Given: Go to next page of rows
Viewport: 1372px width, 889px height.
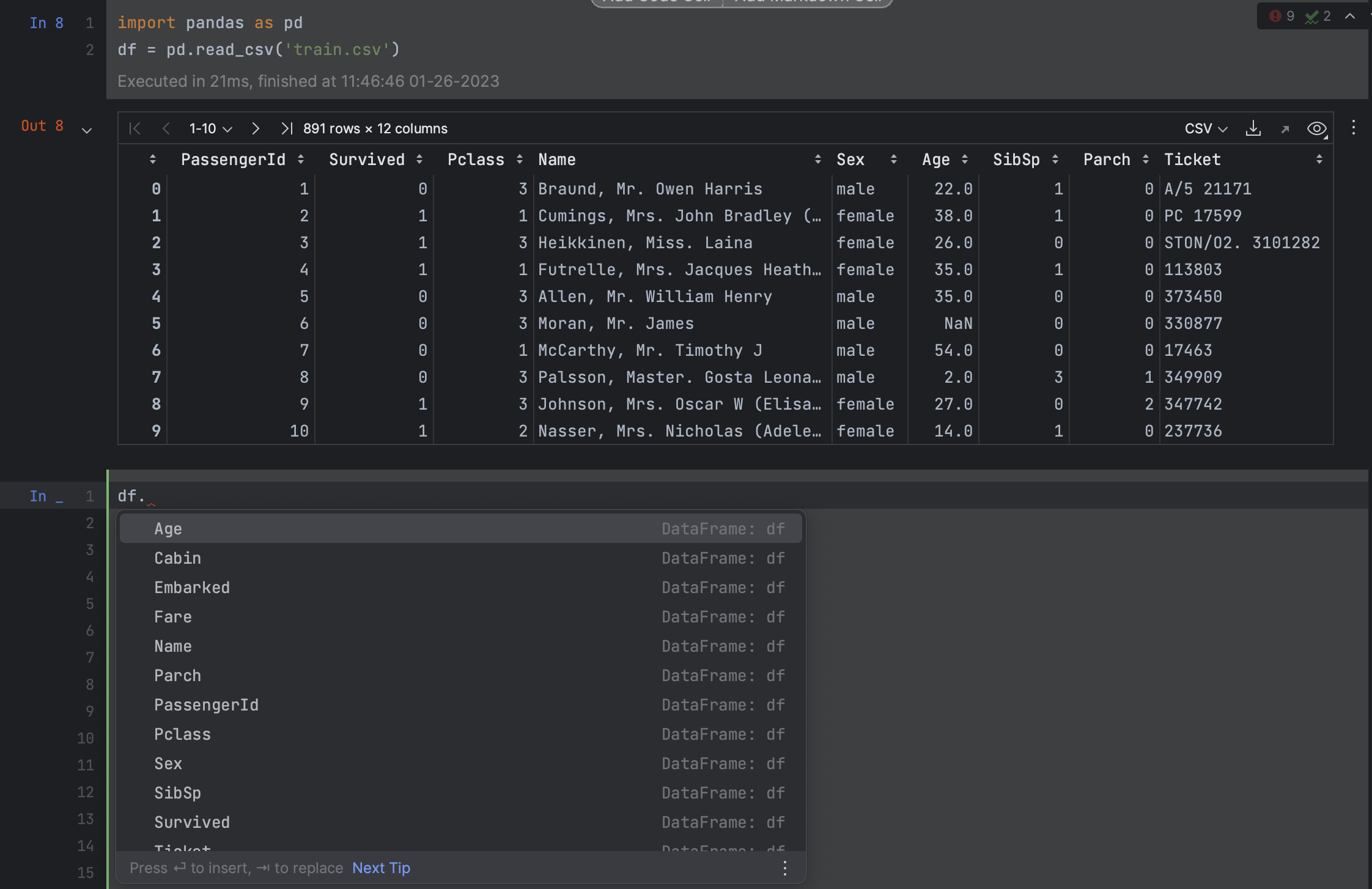Looking at the screenshot, I should pyautogui.click(x=256, y=128).
